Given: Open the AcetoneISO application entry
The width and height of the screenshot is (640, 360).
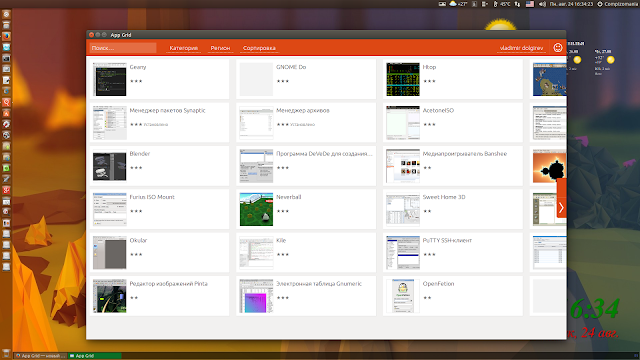Looking at the screenshot, I should [x=453, y=122].
